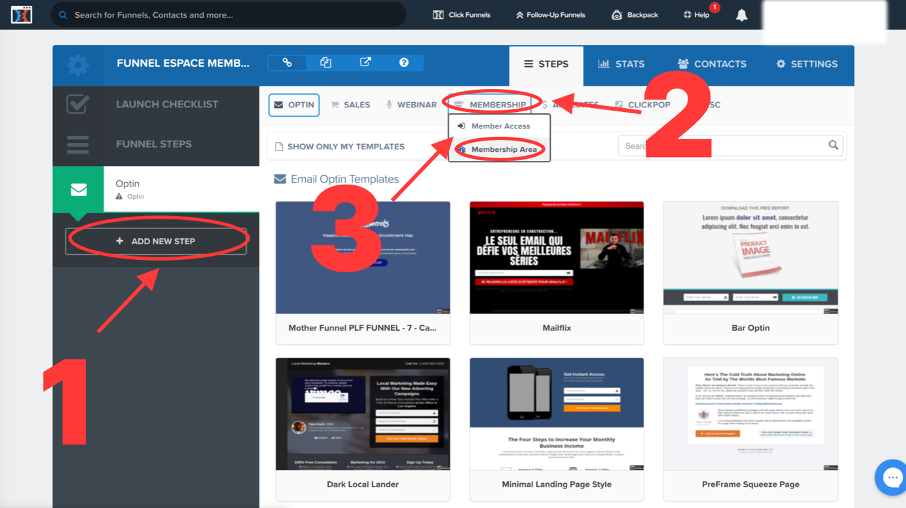Click the ClickFunnels logo icon
The image size is (906, 508).
21,14
